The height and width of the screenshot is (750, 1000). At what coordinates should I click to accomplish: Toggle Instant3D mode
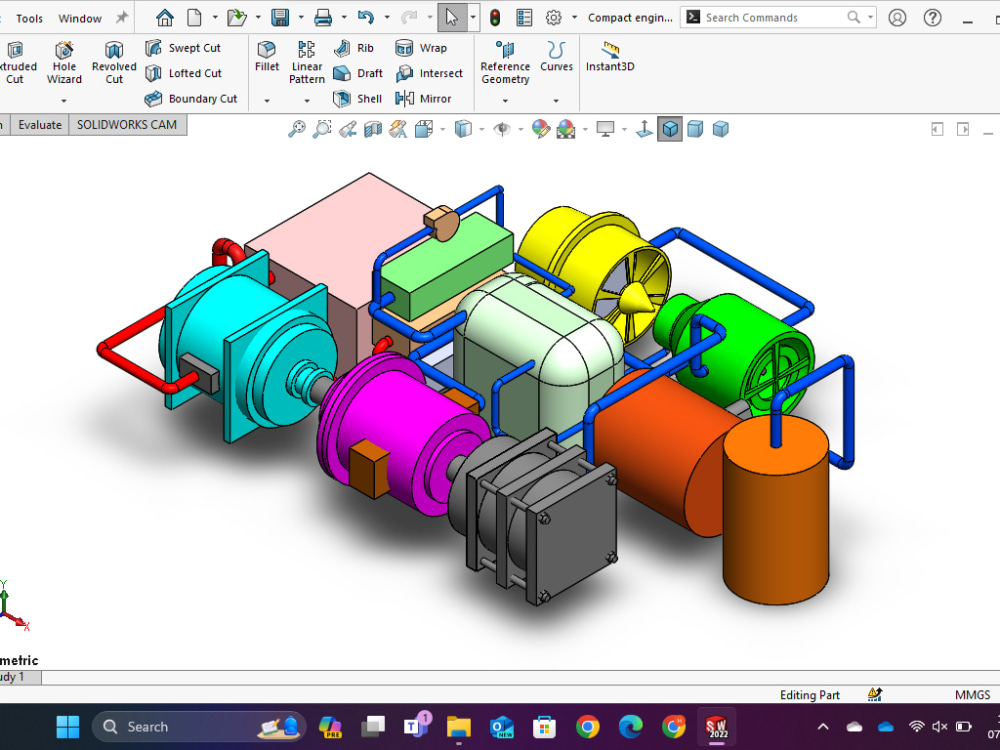(610, 60)
